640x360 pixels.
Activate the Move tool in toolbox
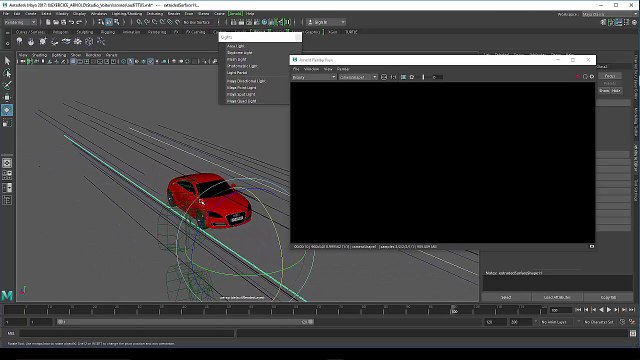pos(7,98)
